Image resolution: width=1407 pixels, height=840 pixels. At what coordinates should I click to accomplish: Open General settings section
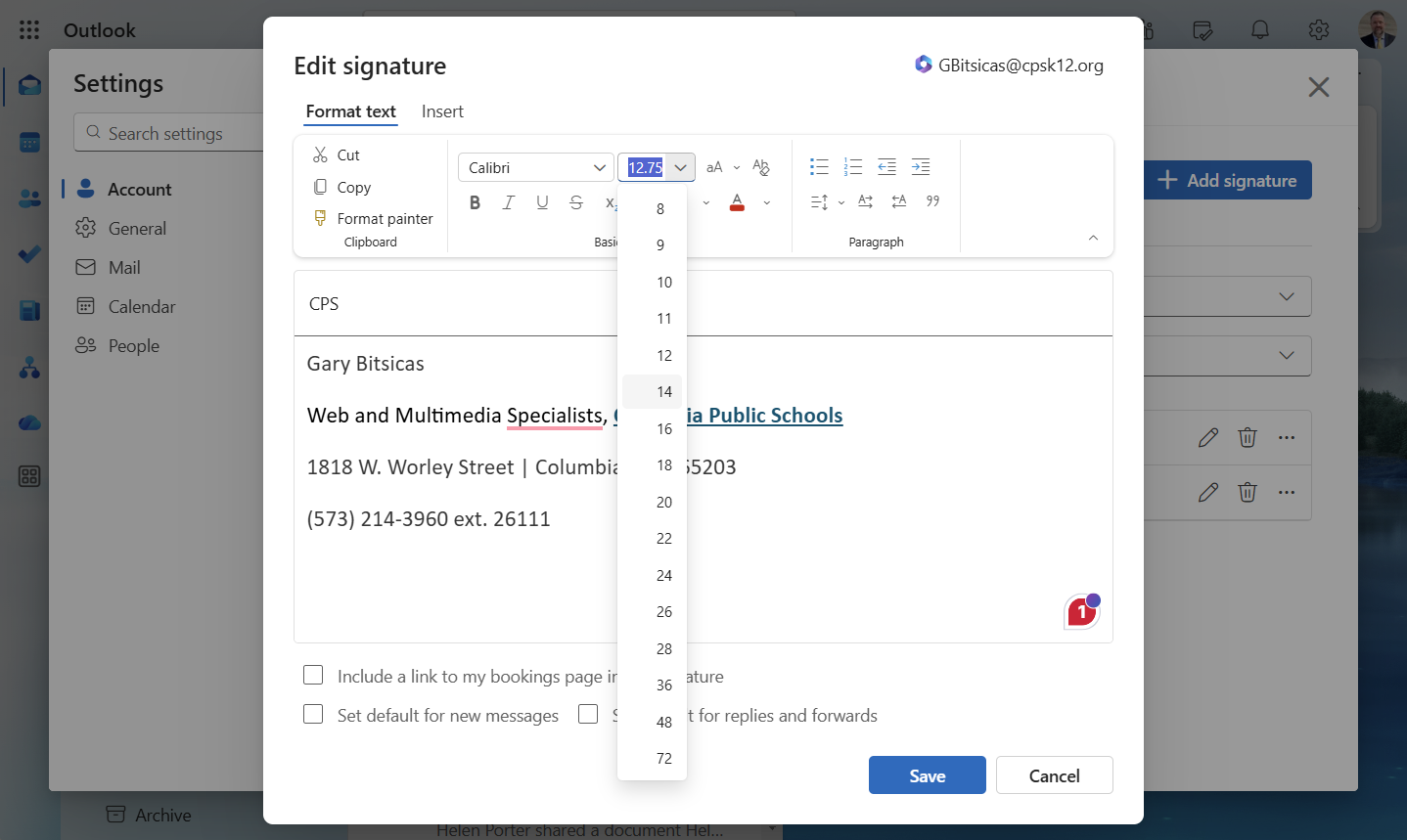point(137,228)
